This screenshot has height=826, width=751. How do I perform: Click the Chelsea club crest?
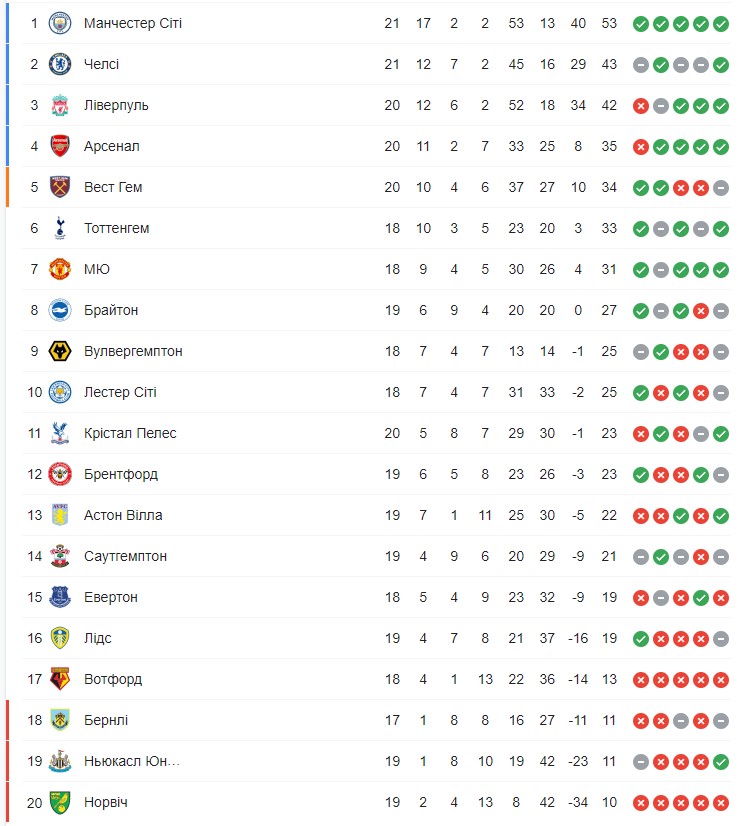point(60,64)
